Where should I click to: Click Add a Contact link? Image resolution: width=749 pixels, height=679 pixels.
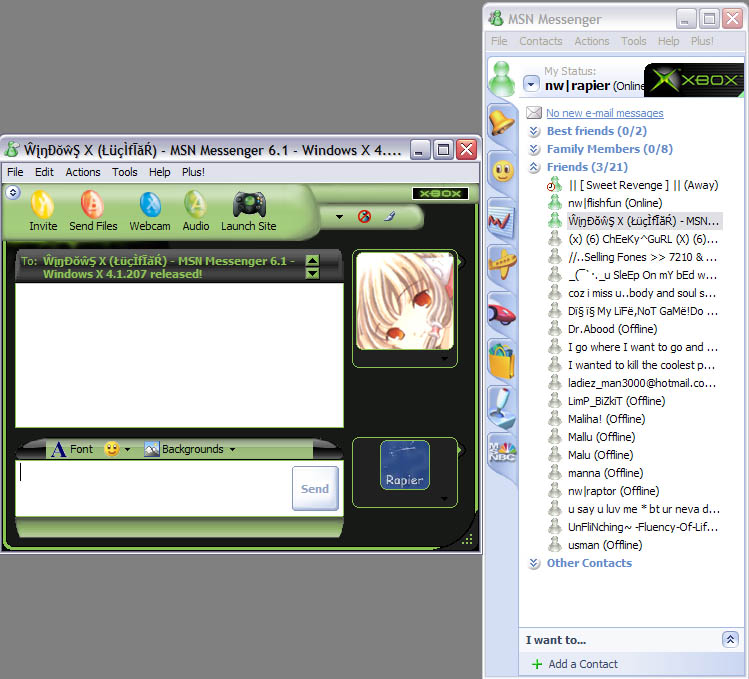pyautogui.click(x=583, y=664)
